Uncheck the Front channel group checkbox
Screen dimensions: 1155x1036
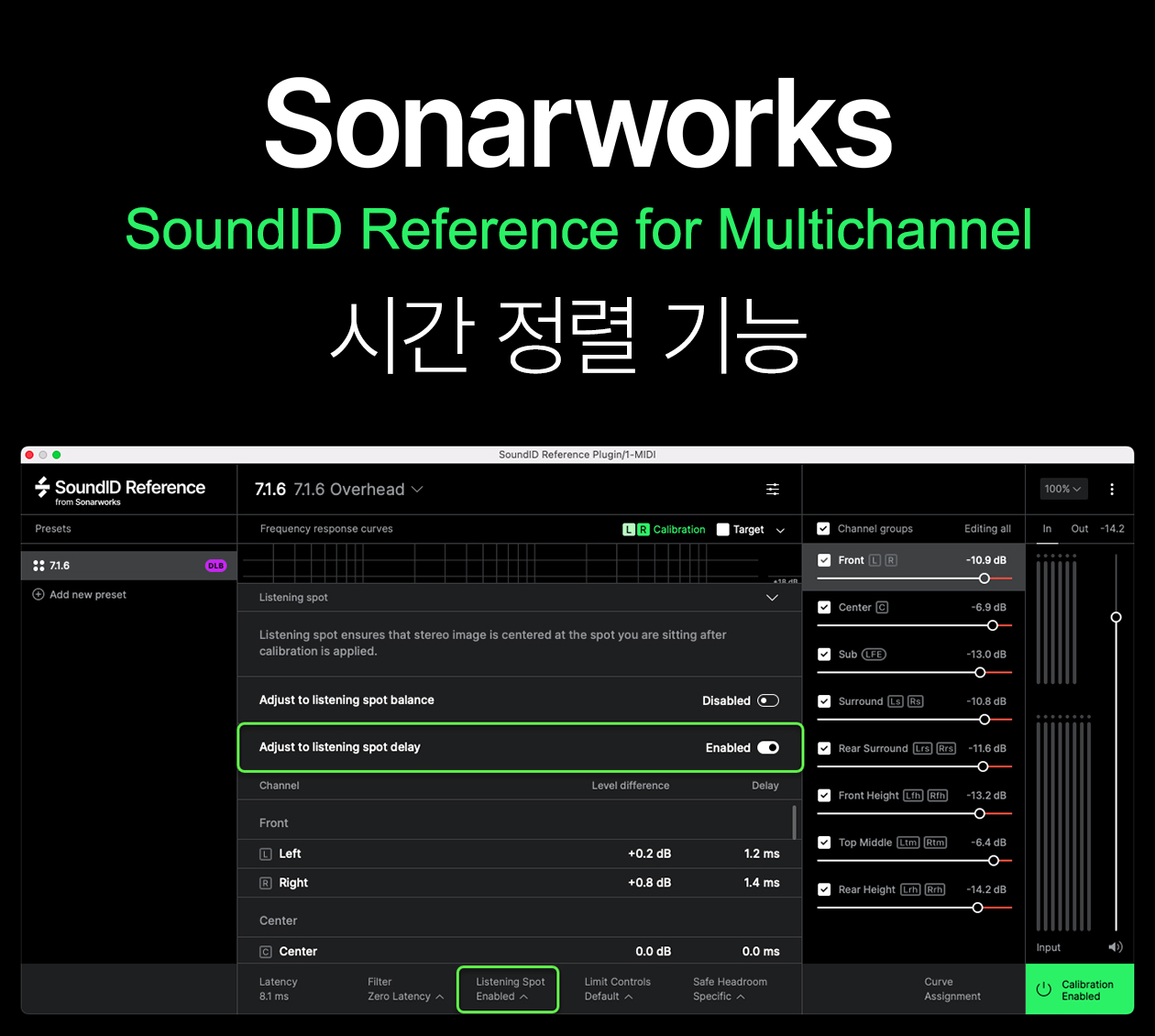tap(824, 560)
